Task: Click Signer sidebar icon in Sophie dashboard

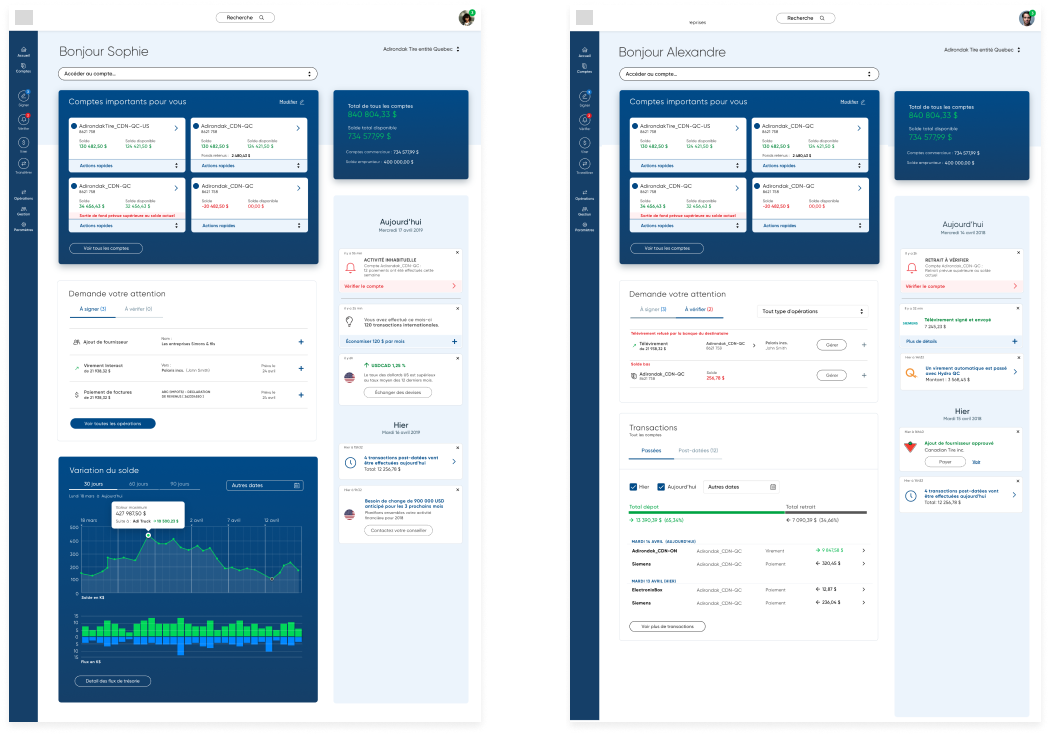Action: click(23, 97)
